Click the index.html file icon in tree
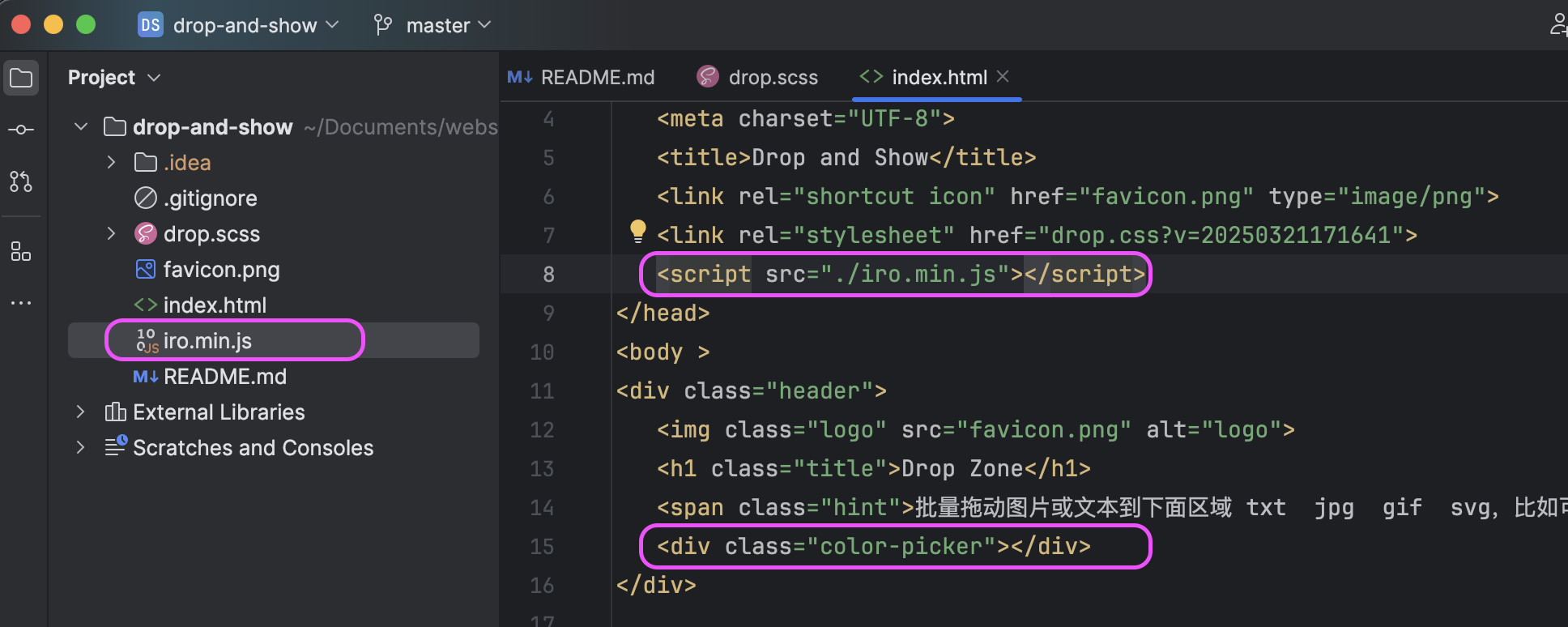1568x627 pixels. [x=146, y=305]
